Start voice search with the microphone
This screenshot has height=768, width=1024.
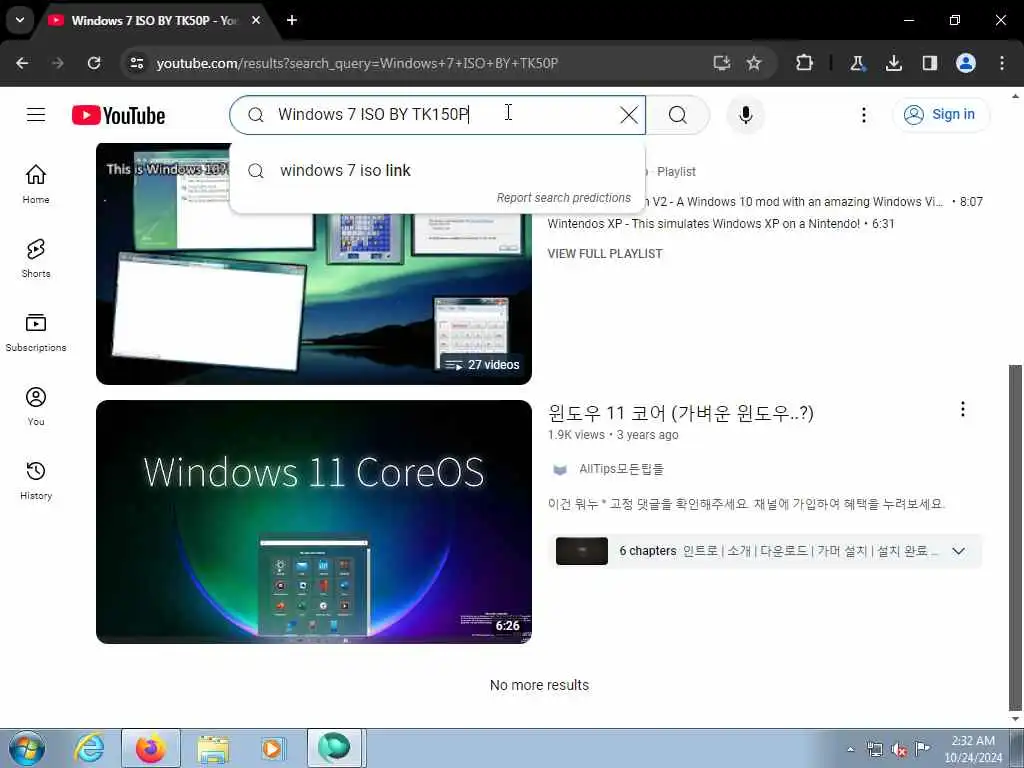coord(746,115)
